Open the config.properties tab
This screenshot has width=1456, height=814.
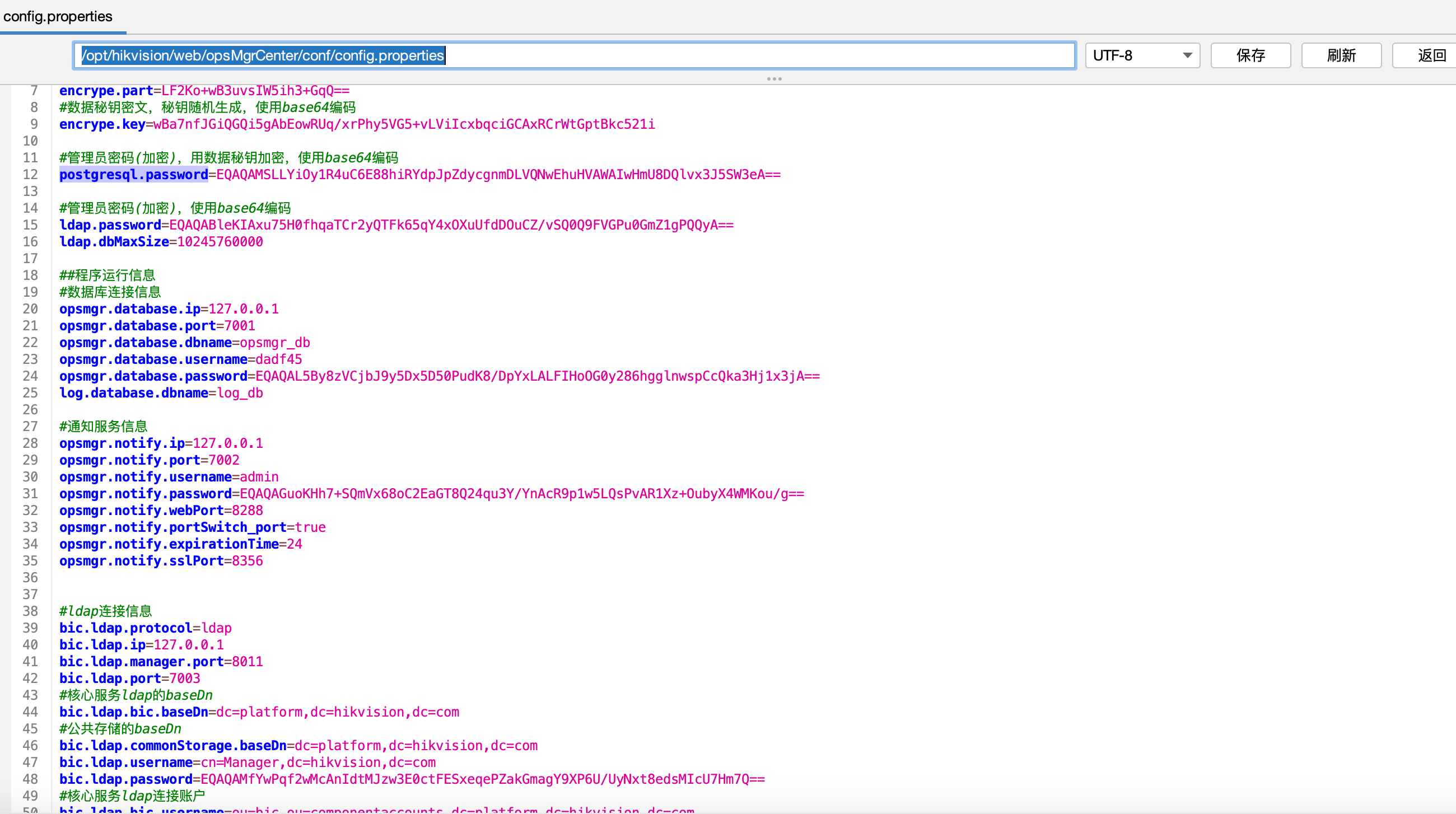pyautogui.click(x=58, y=16)
